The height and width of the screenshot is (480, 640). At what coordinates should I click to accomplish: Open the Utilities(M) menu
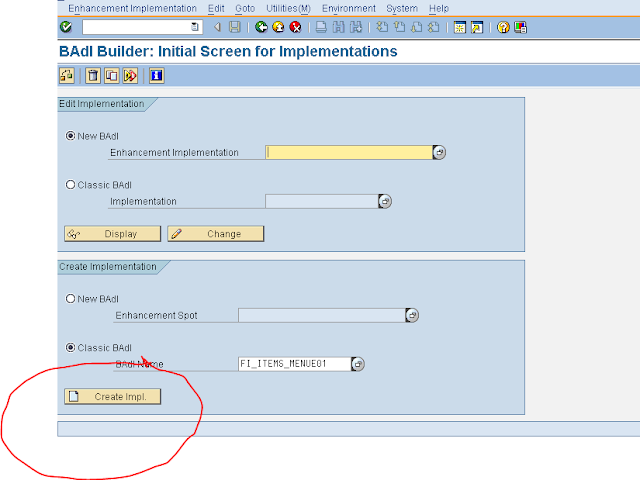coord(288,9)
